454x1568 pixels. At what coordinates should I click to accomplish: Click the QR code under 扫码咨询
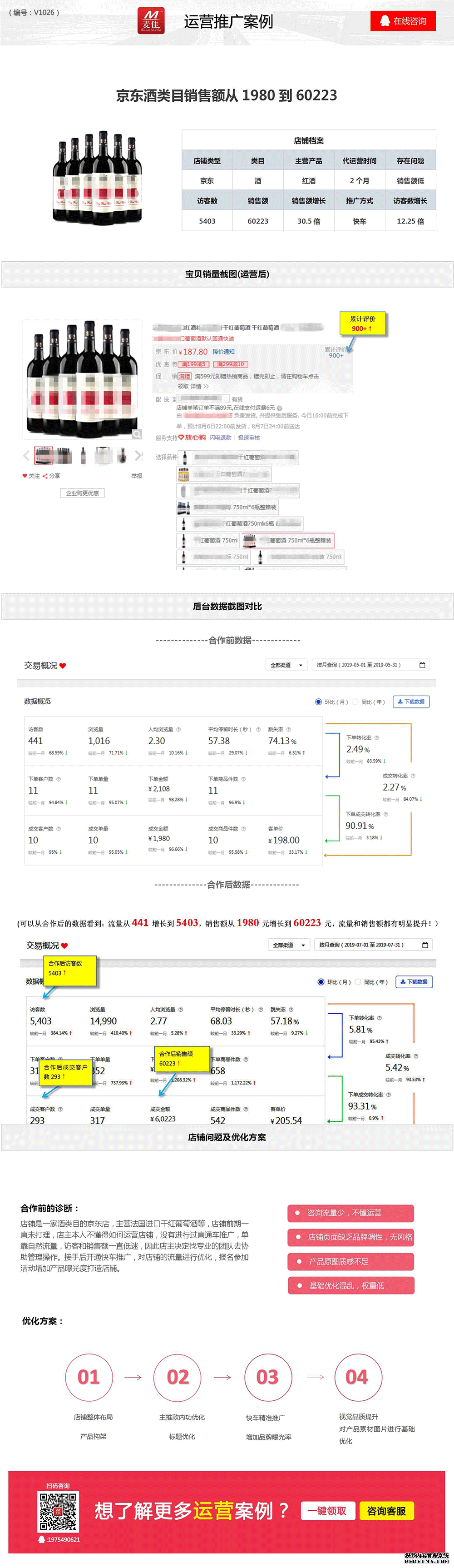pyautogui.click(x=59, y=1511)
